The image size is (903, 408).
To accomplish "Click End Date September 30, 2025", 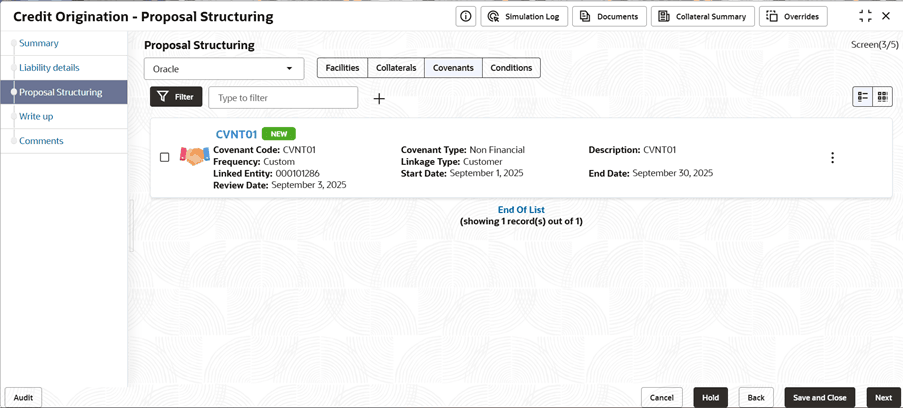I will click(x=673, y=173).
